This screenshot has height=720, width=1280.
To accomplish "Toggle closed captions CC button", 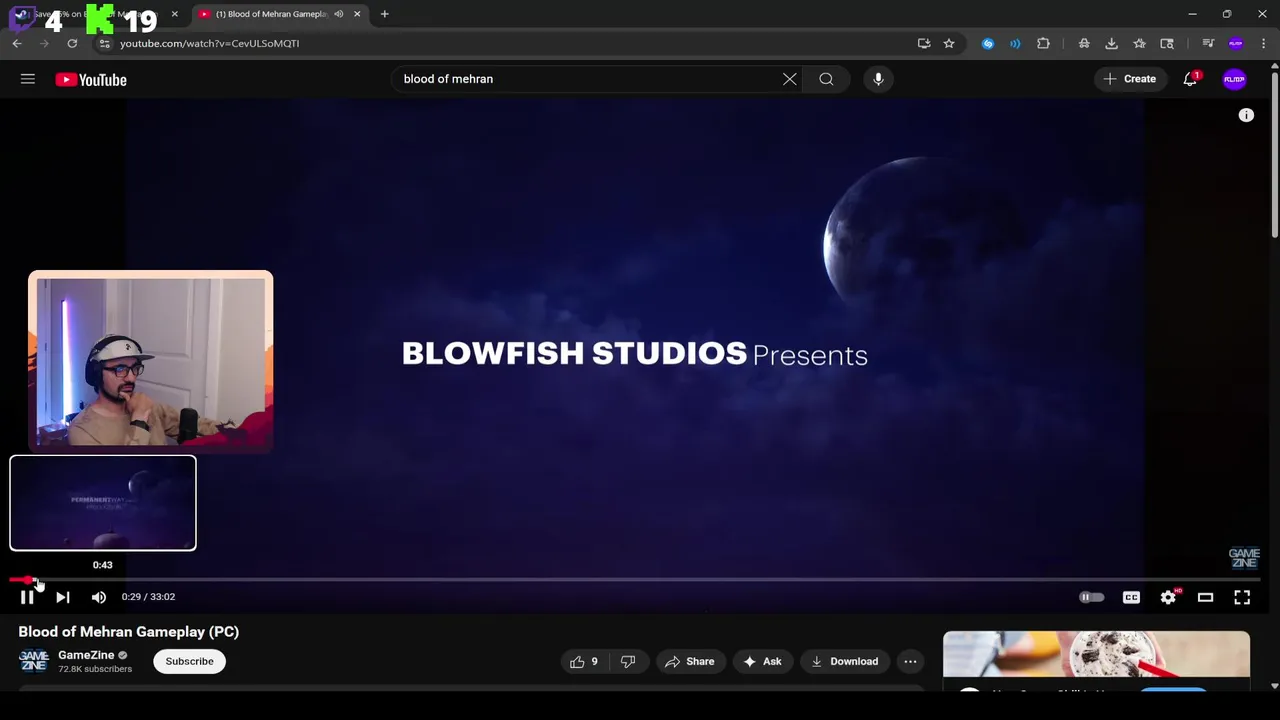I will pyautogui.click(x=1131, y=597).
